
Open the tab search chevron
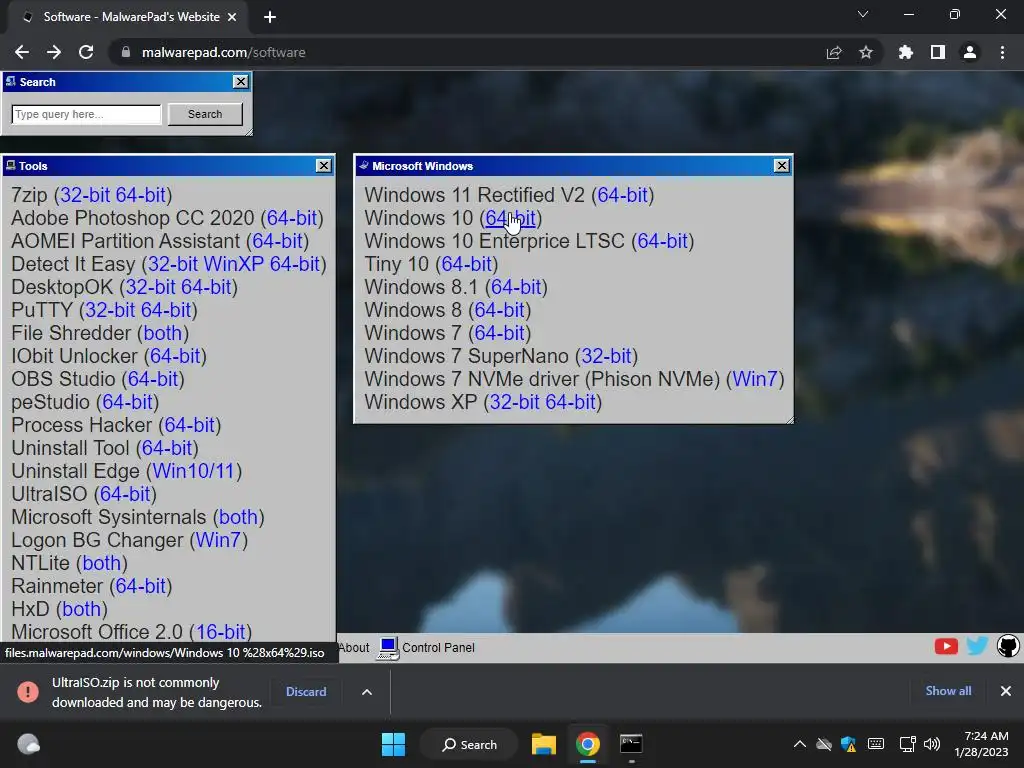coord(863,14)
